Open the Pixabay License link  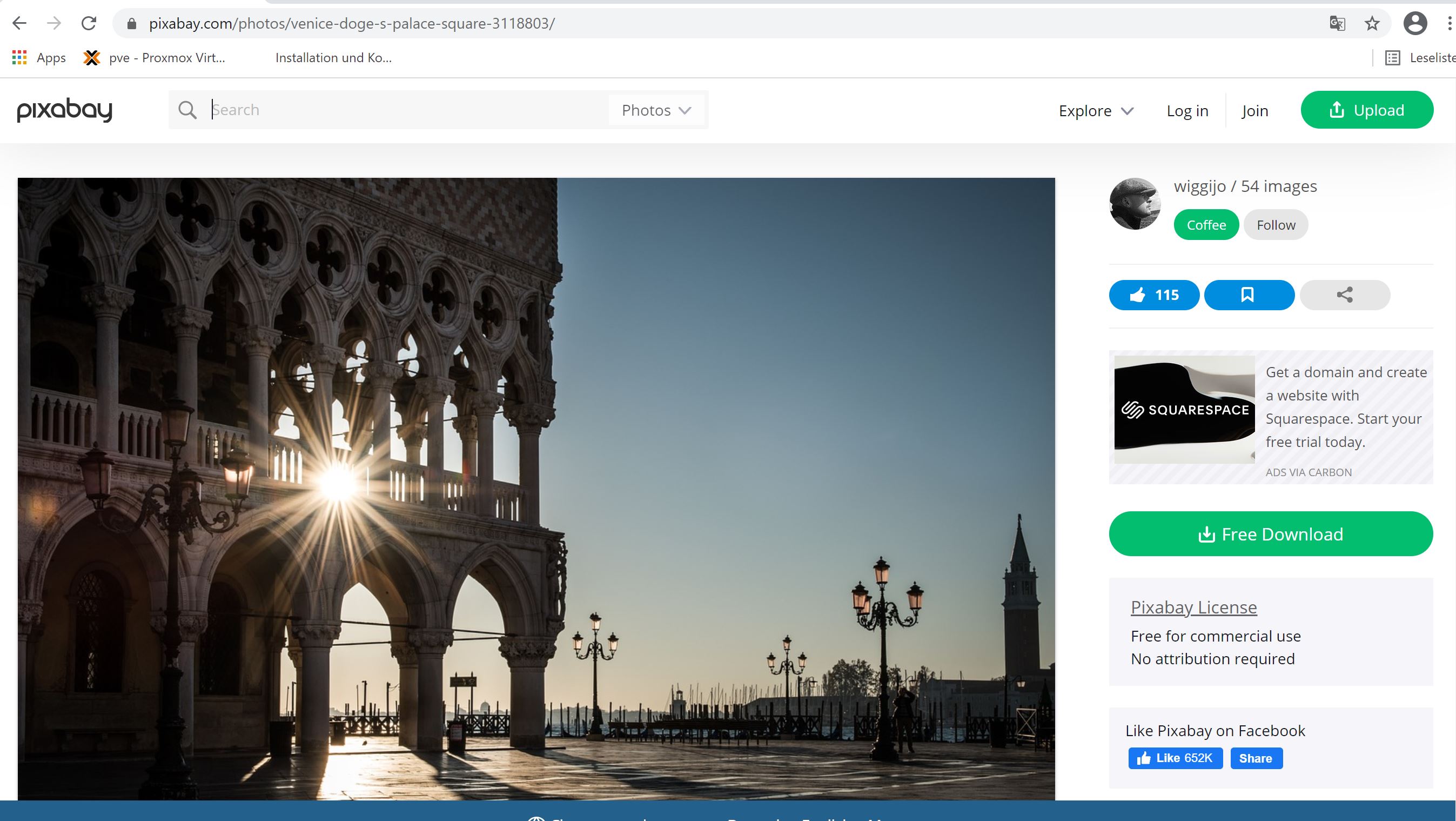point(1194,607)
